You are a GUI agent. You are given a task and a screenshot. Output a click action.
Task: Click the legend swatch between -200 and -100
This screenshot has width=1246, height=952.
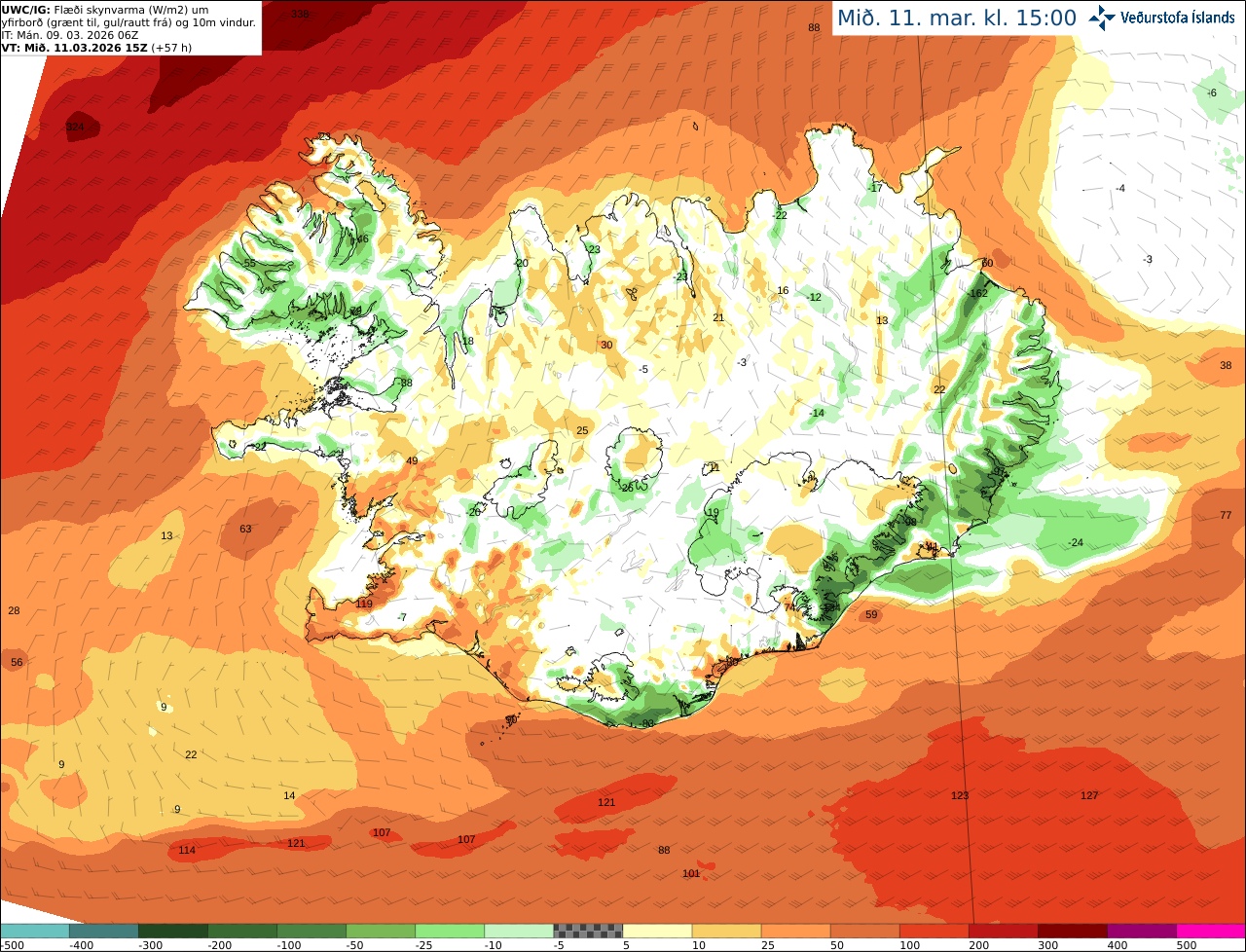(x=241, y=931)
